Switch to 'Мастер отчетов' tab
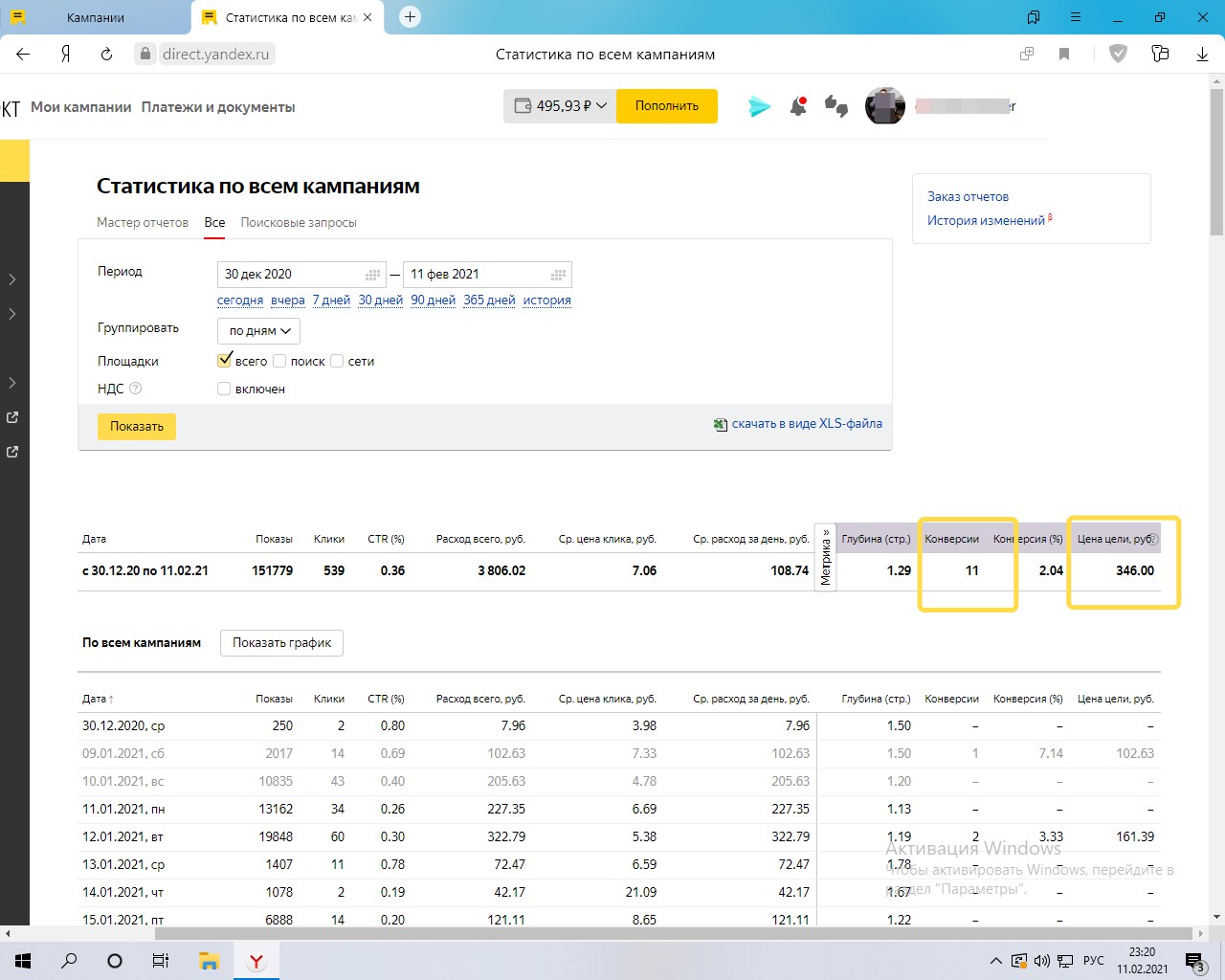The height and width of the screenshot is (980, 1225). pos(143,222)
